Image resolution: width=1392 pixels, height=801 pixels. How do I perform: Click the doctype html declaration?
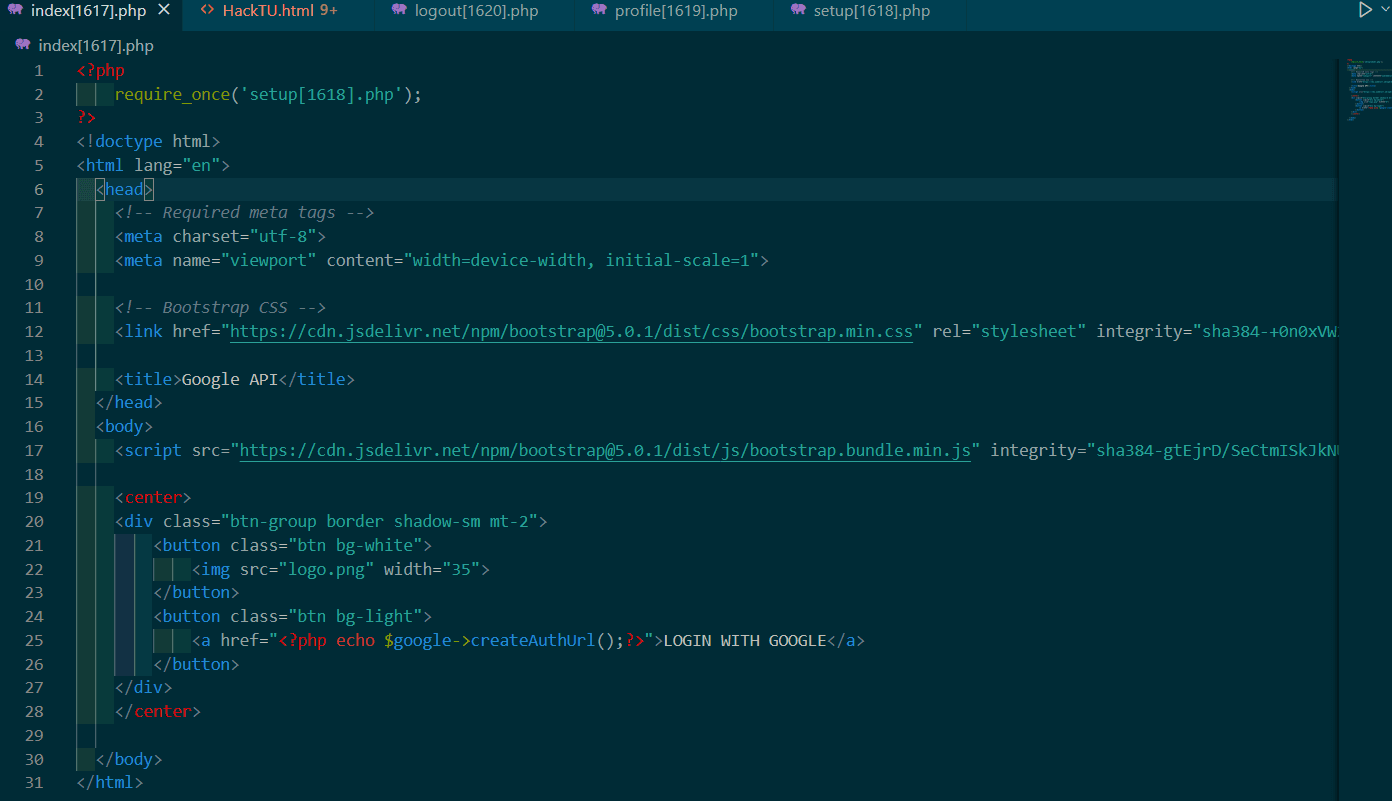coord(148,142)
